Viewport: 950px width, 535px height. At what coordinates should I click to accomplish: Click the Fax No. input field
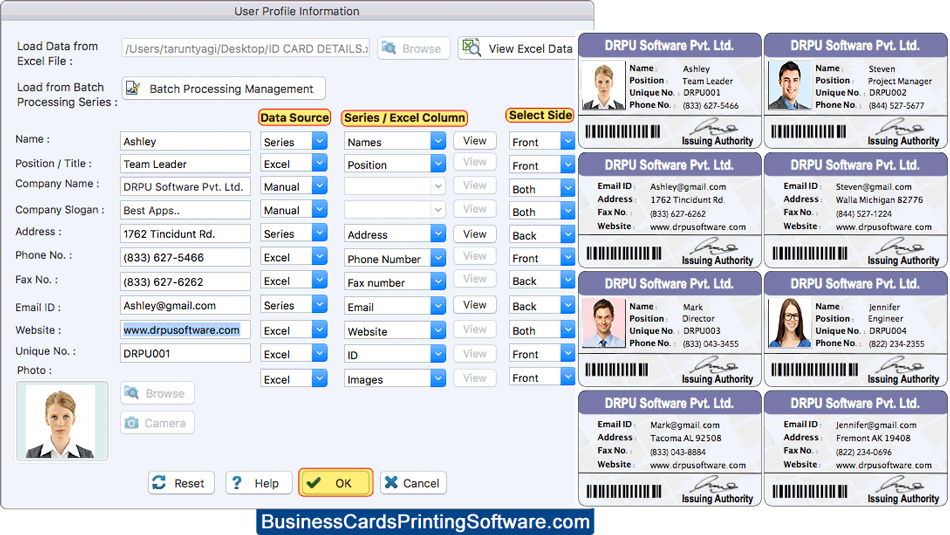[x=185, y=281]
